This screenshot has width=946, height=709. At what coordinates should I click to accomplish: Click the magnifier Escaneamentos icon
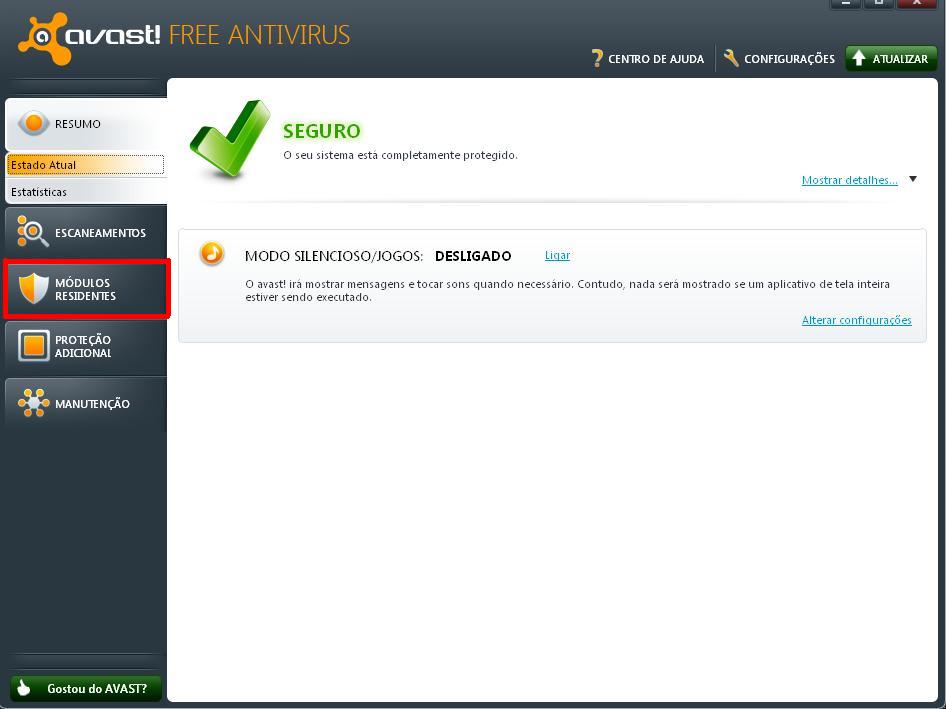click(33, 232)
